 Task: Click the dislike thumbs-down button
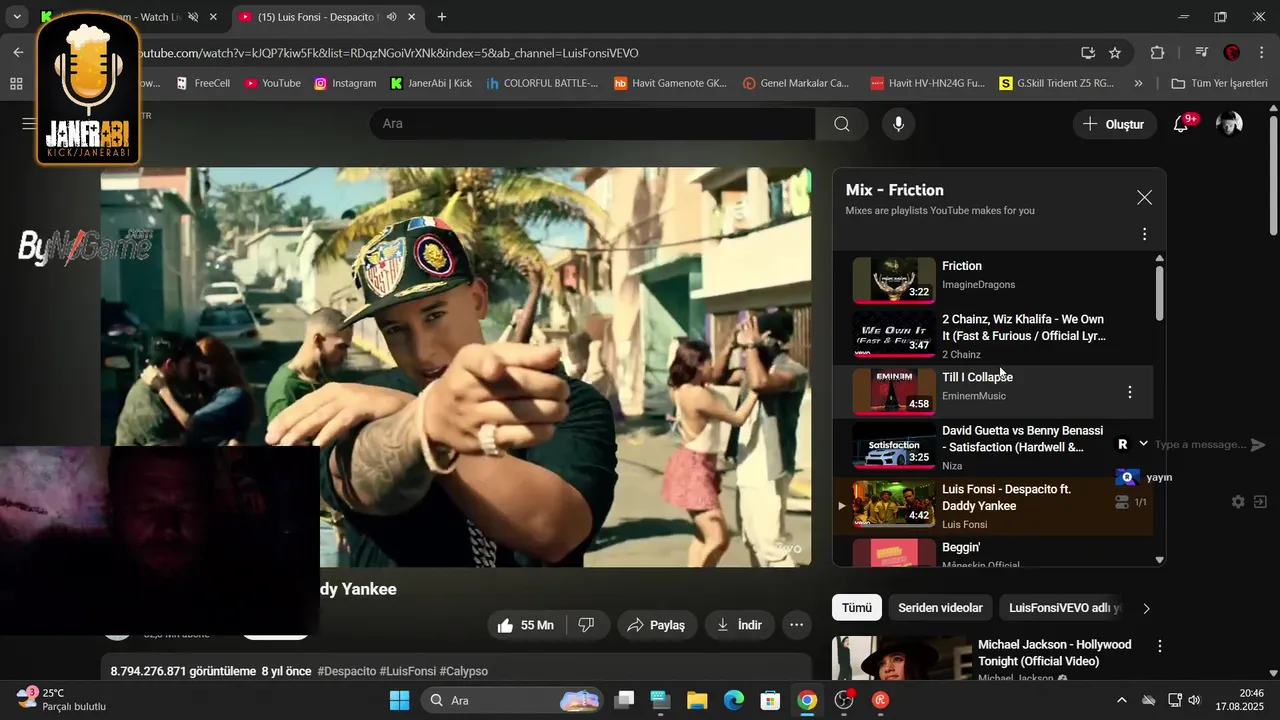coord(587,625)
